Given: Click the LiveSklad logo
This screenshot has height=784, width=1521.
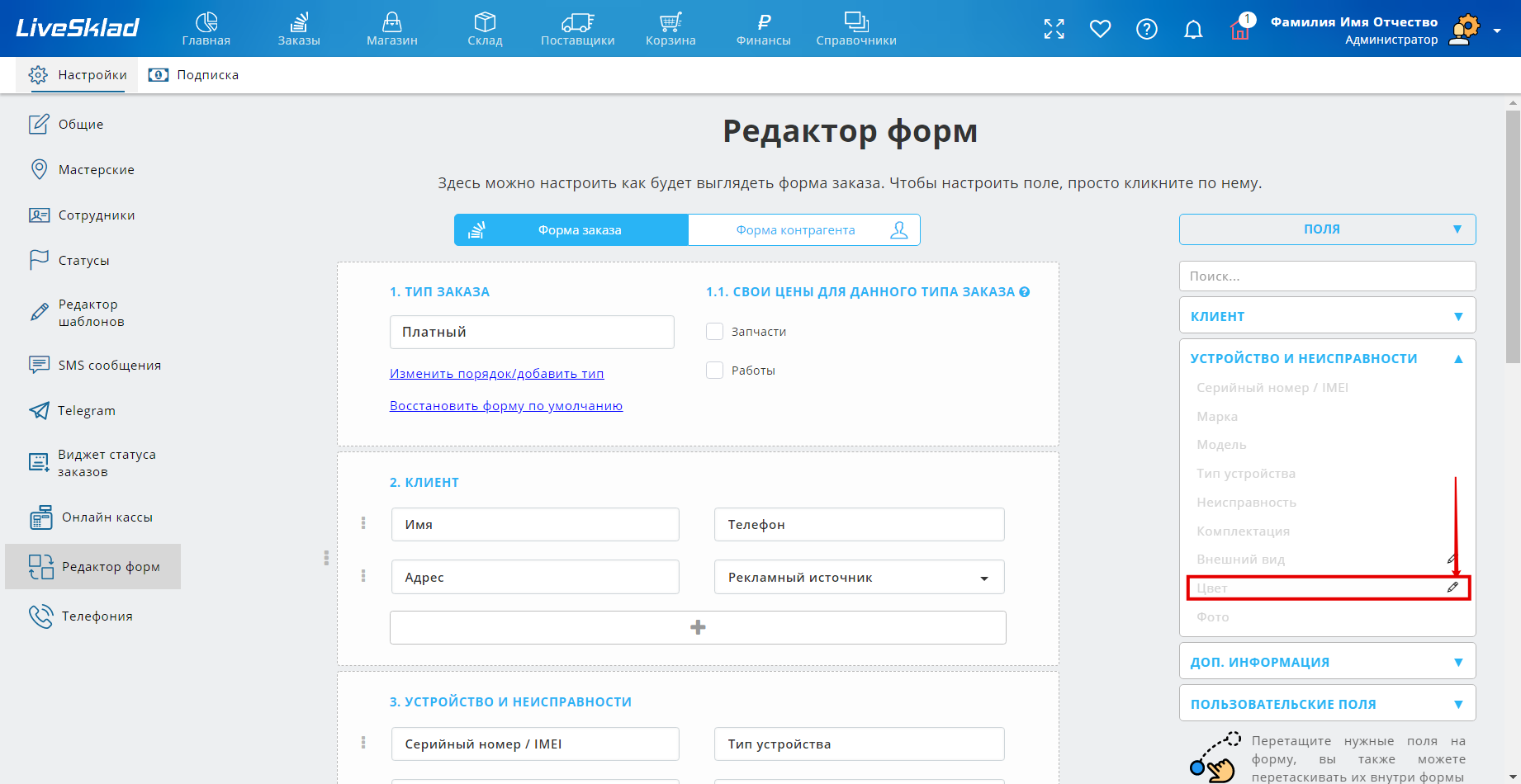Looking at the screenshot, I should point(78,28).
